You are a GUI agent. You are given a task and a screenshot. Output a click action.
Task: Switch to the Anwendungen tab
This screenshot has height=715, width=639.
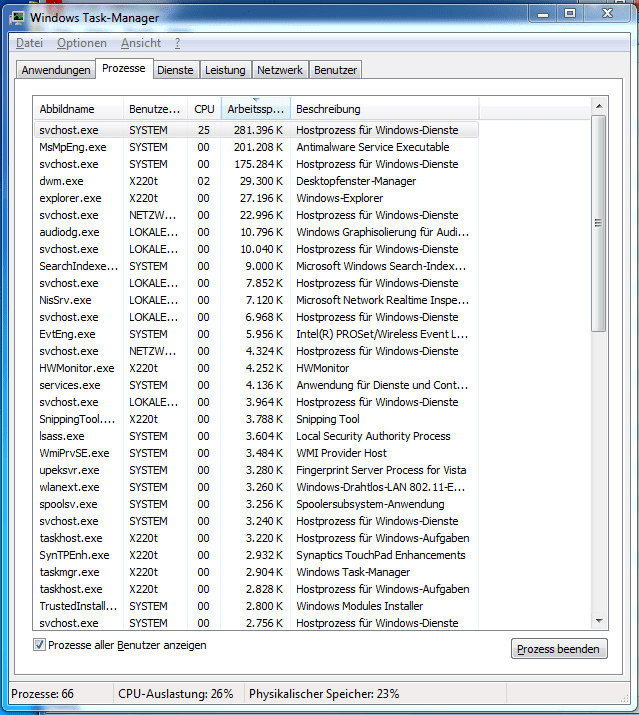(x=56, y=70)
